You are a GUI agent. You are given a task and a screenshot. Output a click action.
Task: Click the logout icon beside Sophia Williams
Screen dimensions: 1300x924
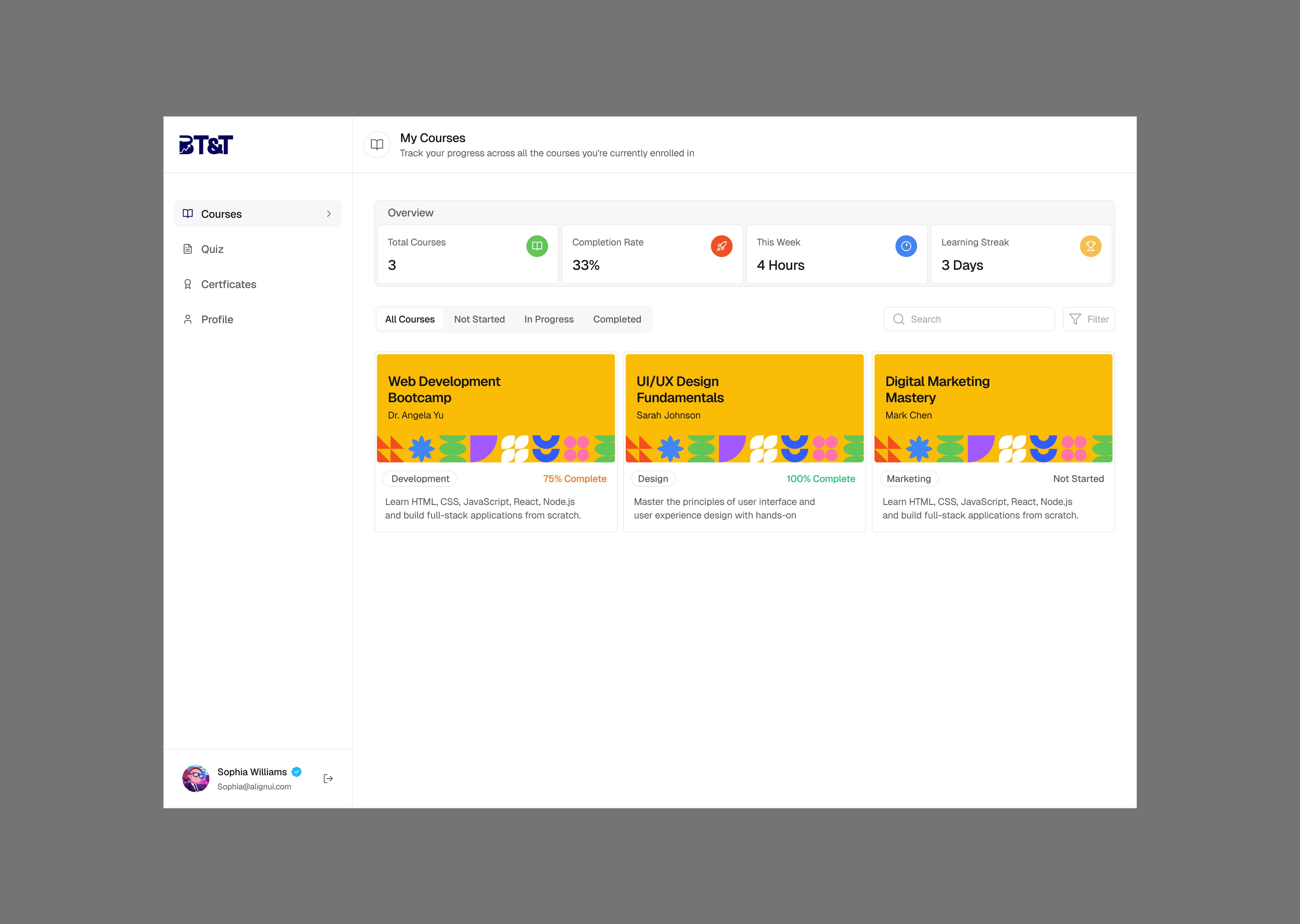click(x=328, y=778)
